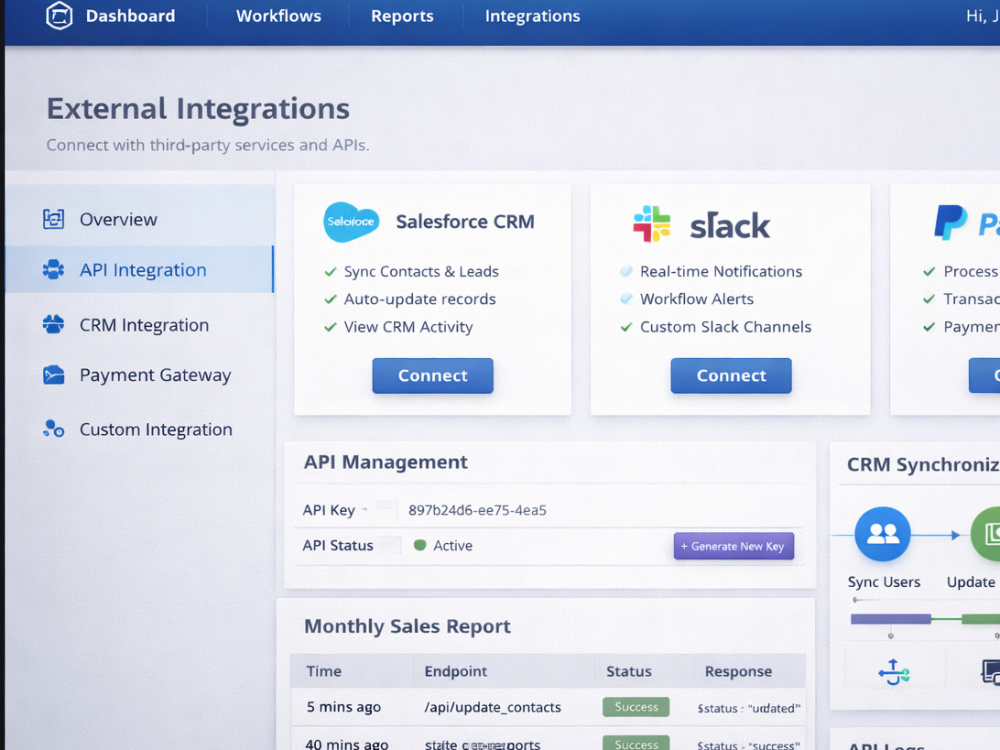Click the Custom Slack Channels checkmark
1000x750 pixels.
(x=626, y=327)
